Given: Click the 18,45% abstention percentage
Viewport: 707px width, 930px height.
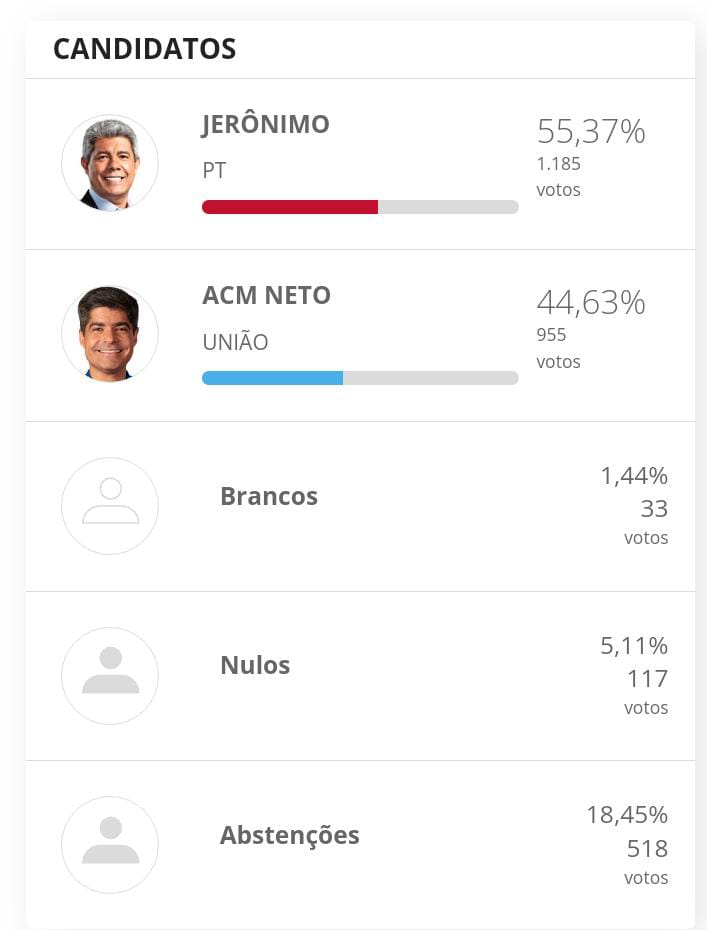Looking at the screenshot, I should tap(627, 816).
